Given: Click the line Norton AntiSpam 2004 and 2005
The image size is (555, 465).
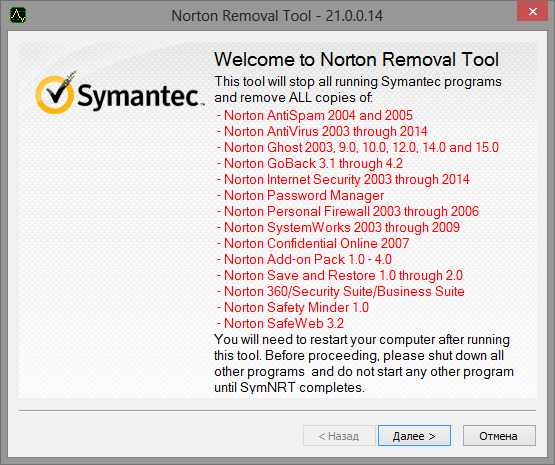Looking at the screenshot, I should pos(315,115).
